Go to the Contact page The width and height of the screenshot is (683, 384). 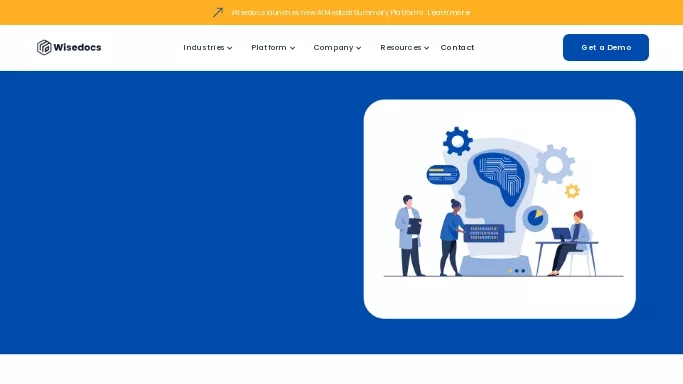tap(457, 47)
